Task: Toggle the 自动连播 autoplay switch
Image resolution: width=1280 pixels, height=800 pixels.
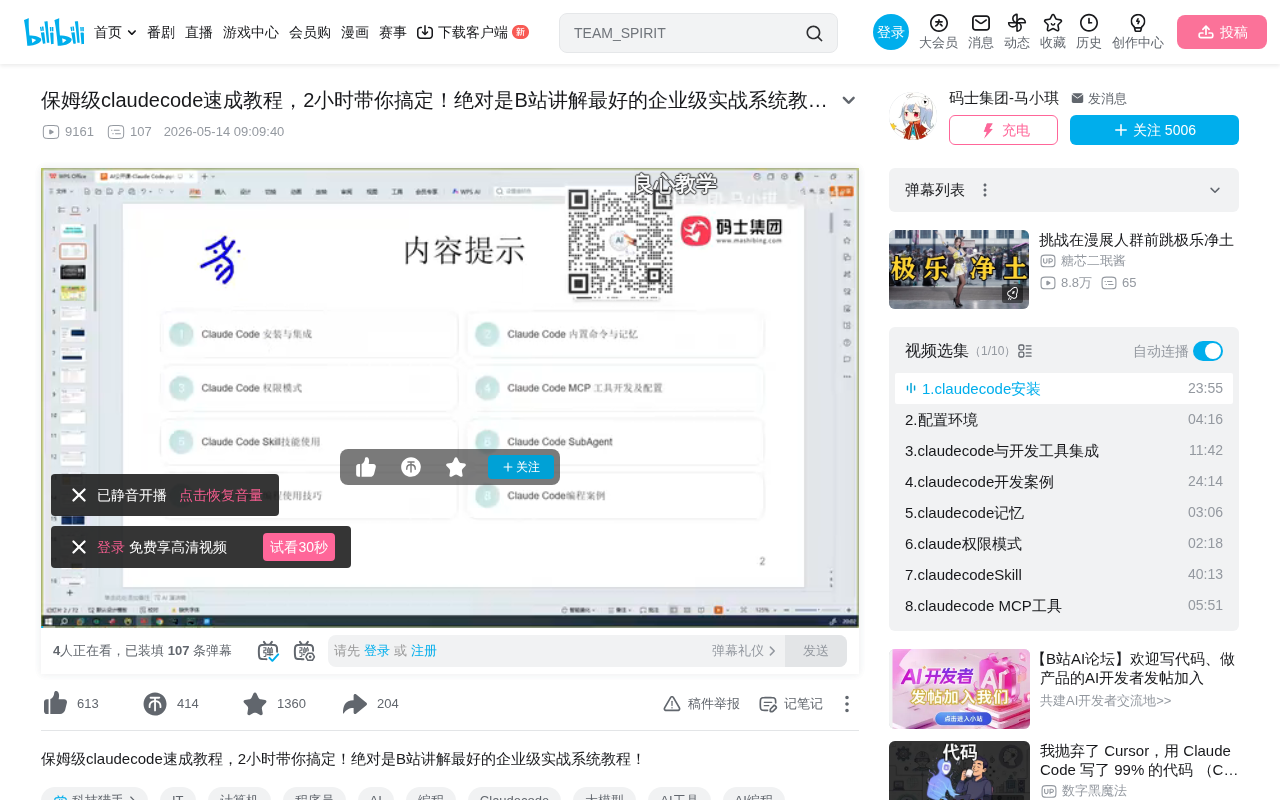Action: [1208, 351]
